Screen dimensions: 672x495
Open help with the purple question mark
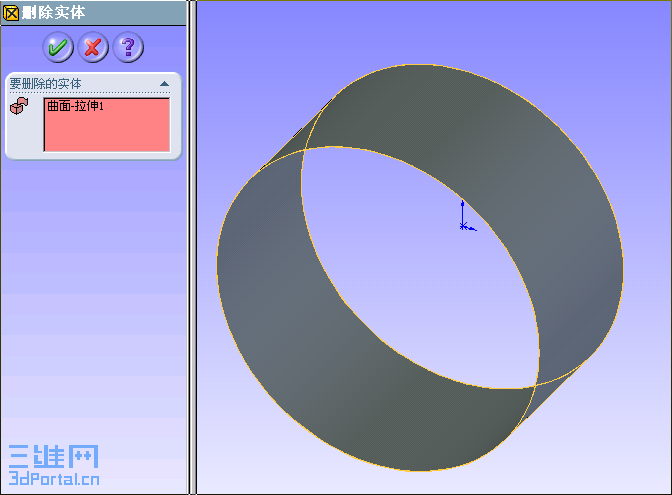tap(128, 47)
